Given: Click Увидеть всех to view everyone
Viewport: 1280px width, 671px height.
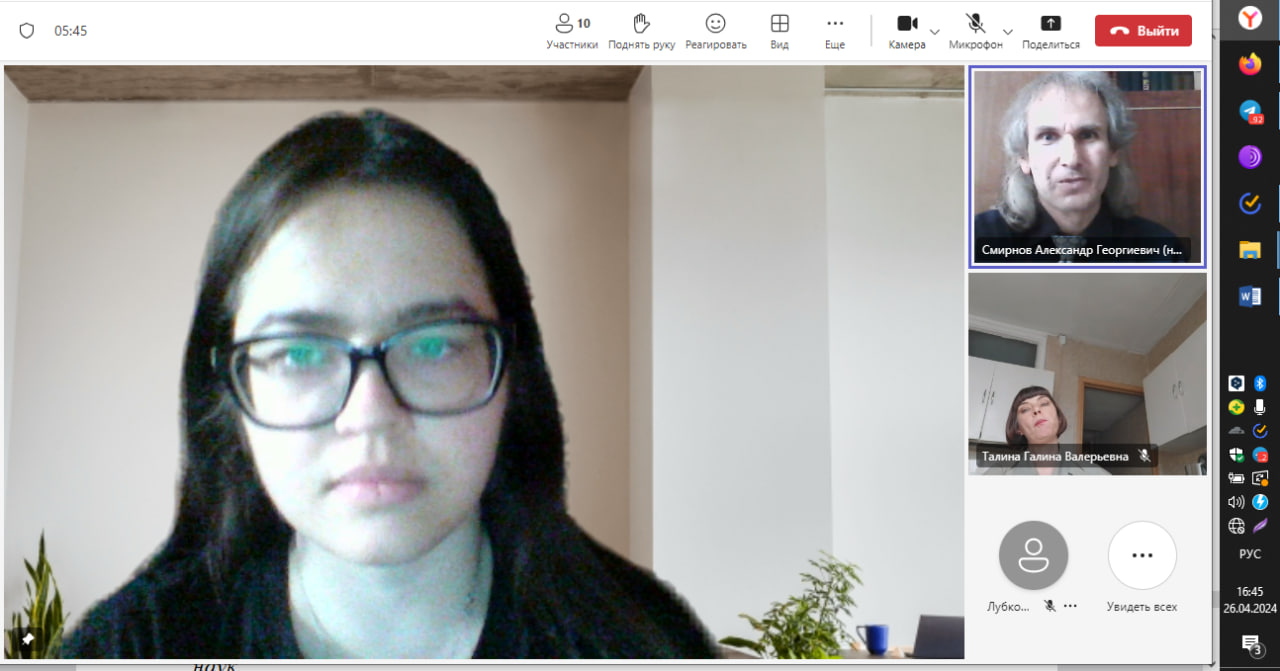Looking at the screenshot, I should click(1142, 565).
